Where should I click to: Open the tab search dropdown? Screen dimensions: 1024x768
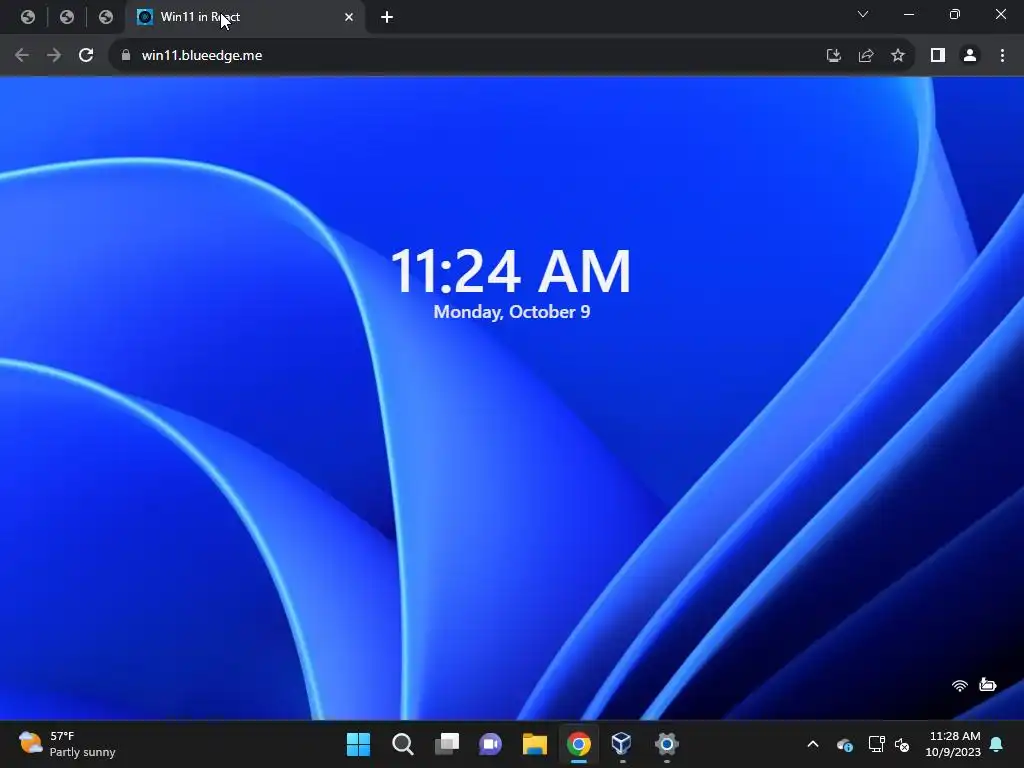pos(863,14)
